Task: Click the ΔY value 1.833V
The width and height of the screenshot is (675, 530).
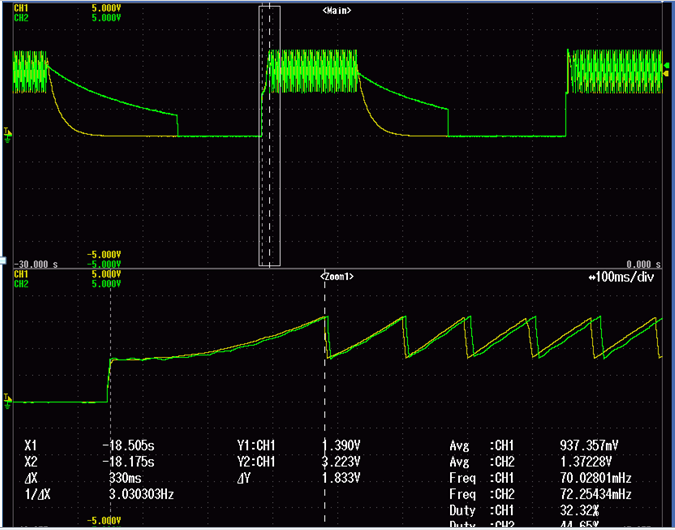Action: pos(341,478)
